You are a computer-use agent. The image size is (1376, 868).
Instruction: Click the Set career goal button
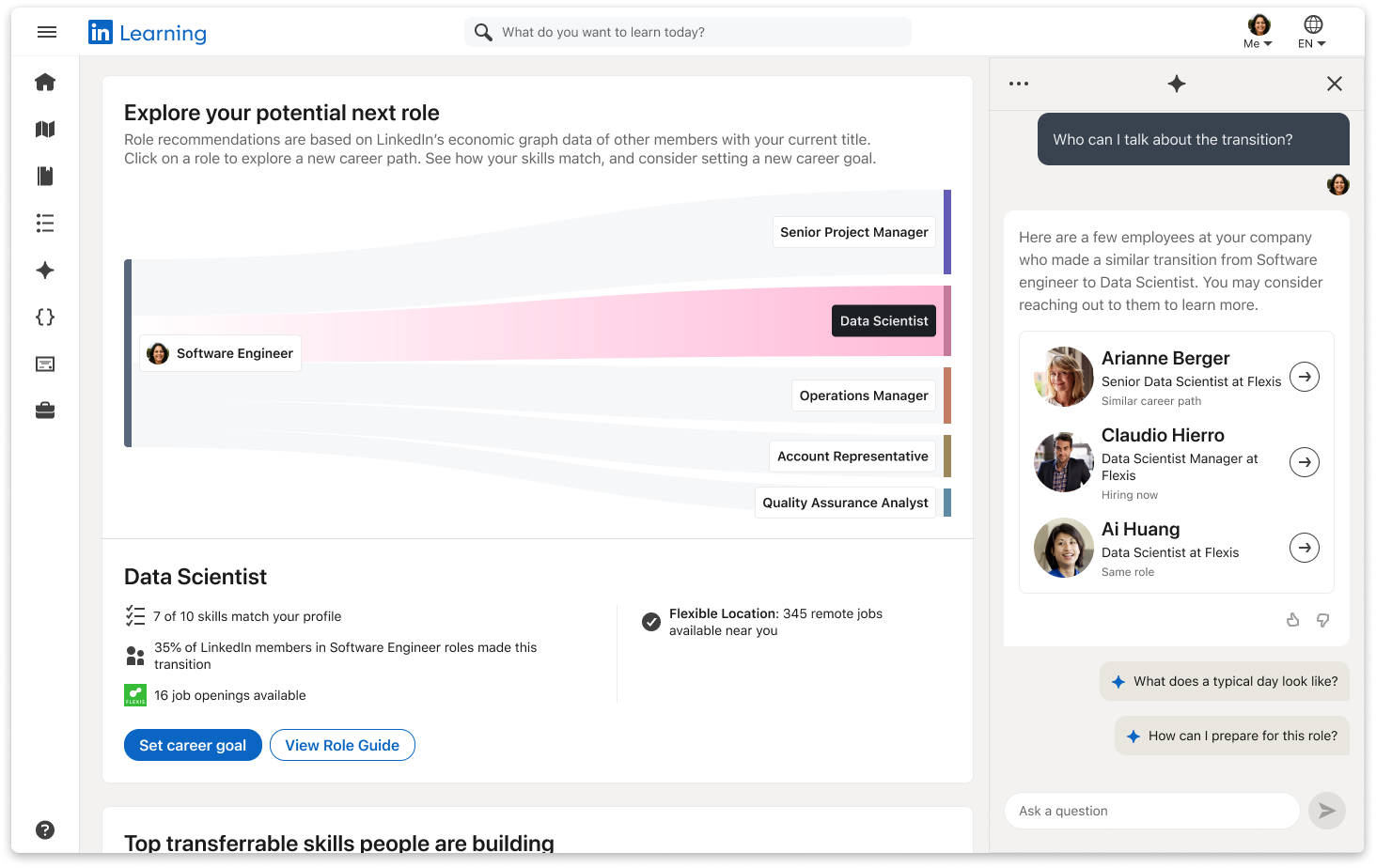[x=193, y=745]
